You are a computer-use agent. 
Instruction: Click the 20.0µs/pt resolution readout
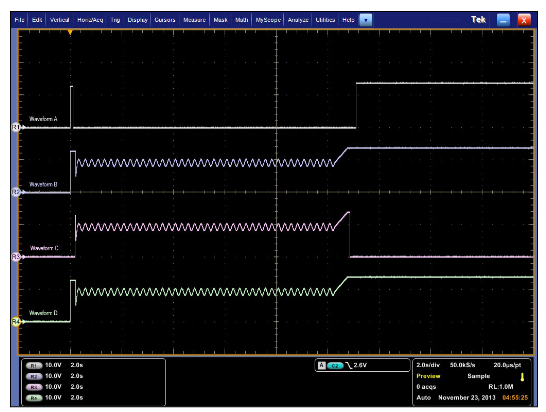507,365
